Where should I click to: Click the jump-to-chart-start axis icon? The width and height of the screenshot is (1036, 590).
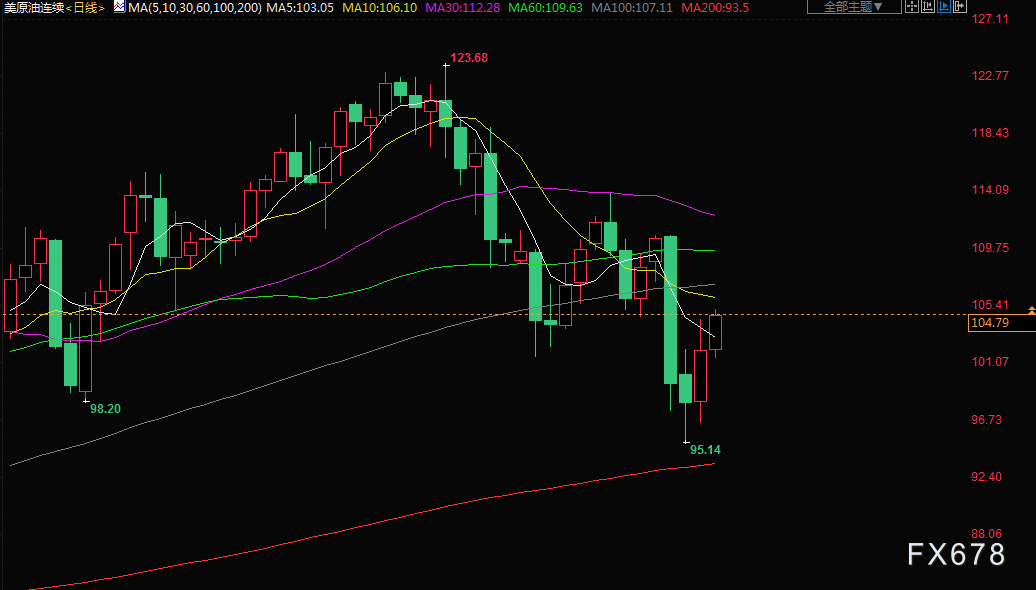pyautogui.click(x=928, y=7)
